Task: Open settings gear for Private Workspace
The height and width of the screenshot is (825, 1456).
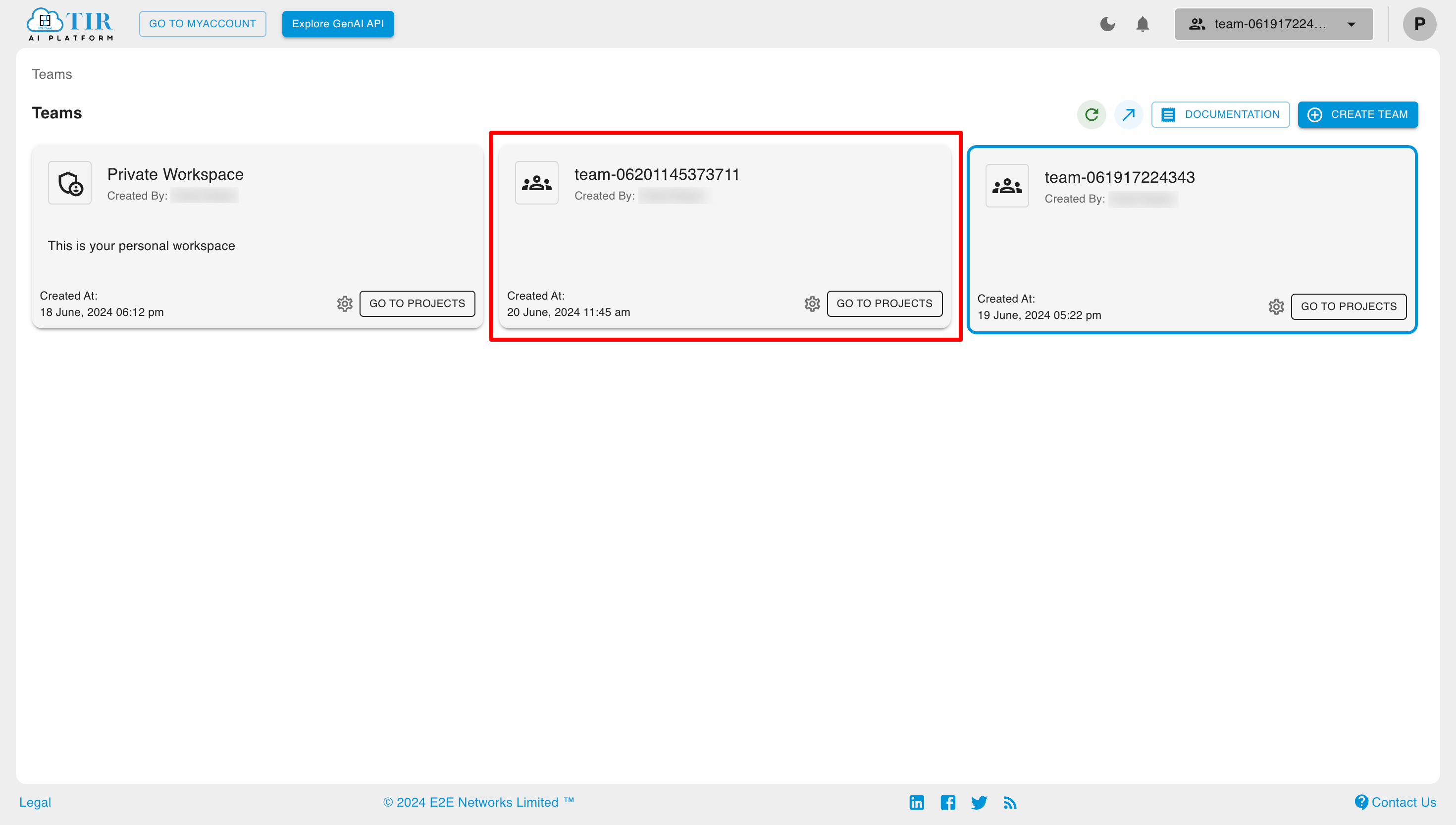Action: 345,304
